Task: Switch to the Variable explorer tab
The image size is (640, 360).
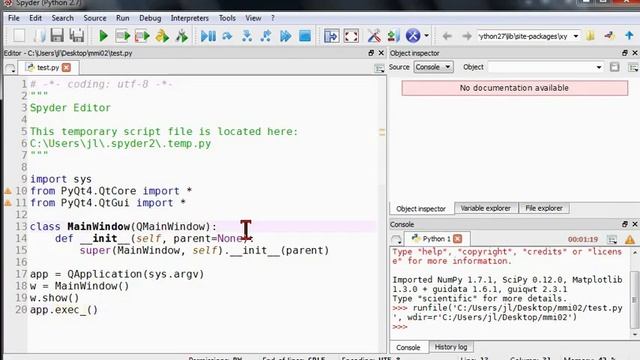Action: [486, 208]
